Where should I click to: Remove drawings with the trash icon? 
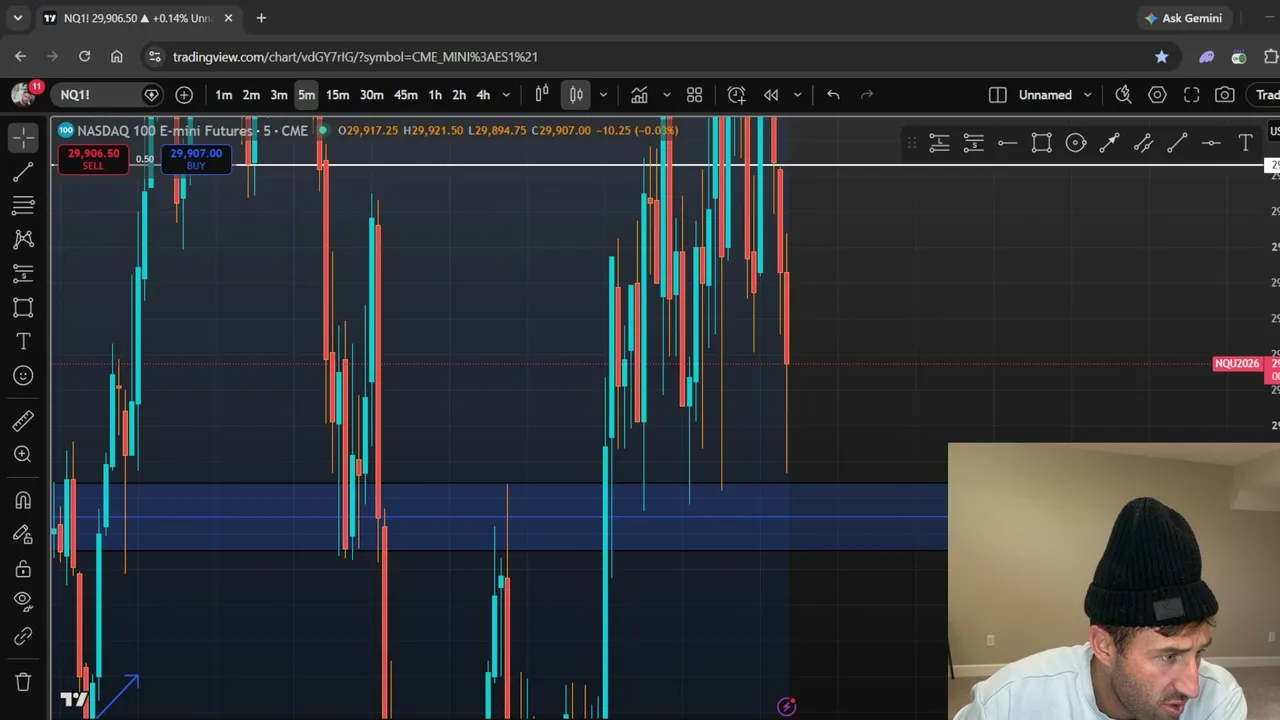coord(23,682)
